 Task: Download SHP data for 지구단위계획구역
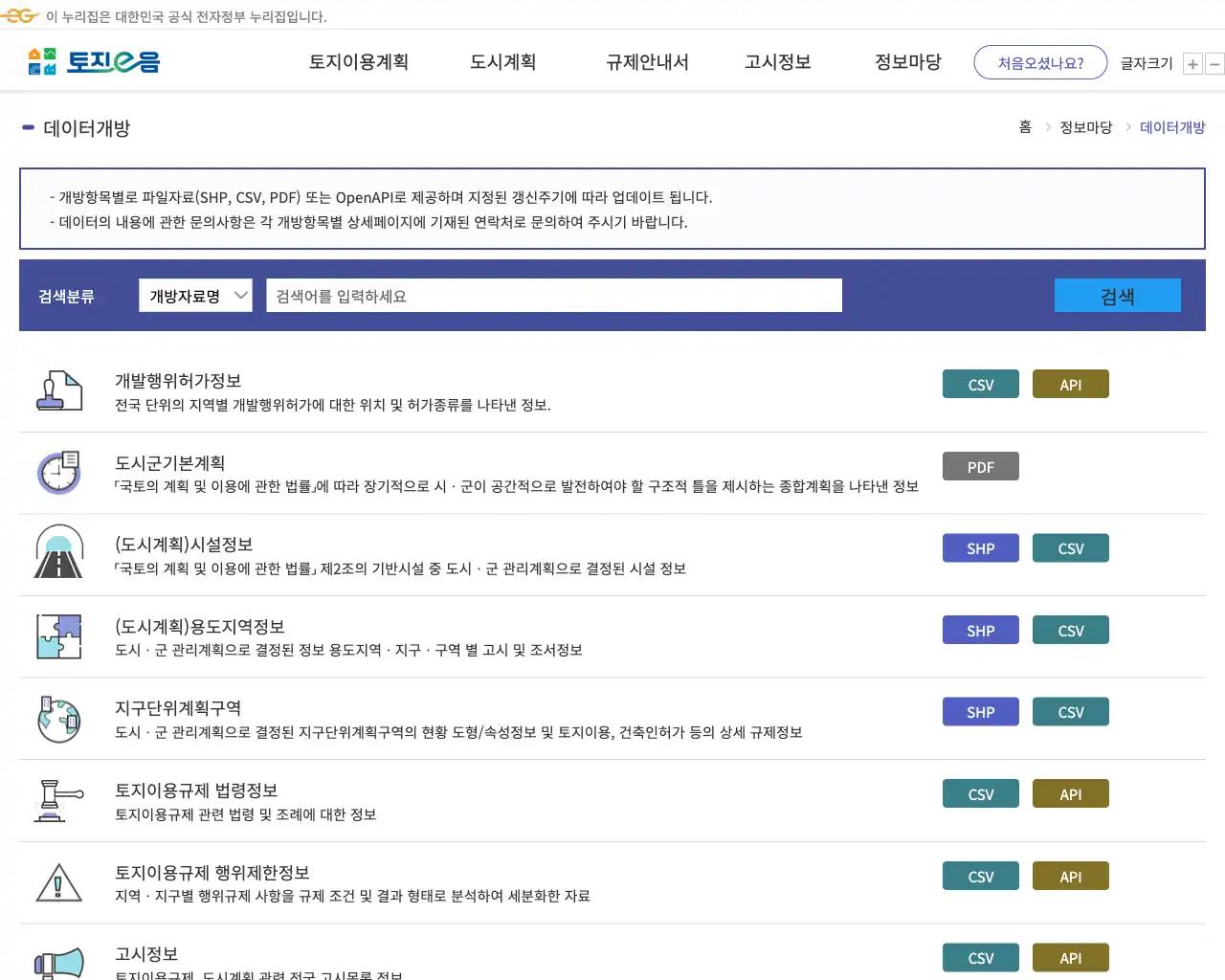coord(980,711)
